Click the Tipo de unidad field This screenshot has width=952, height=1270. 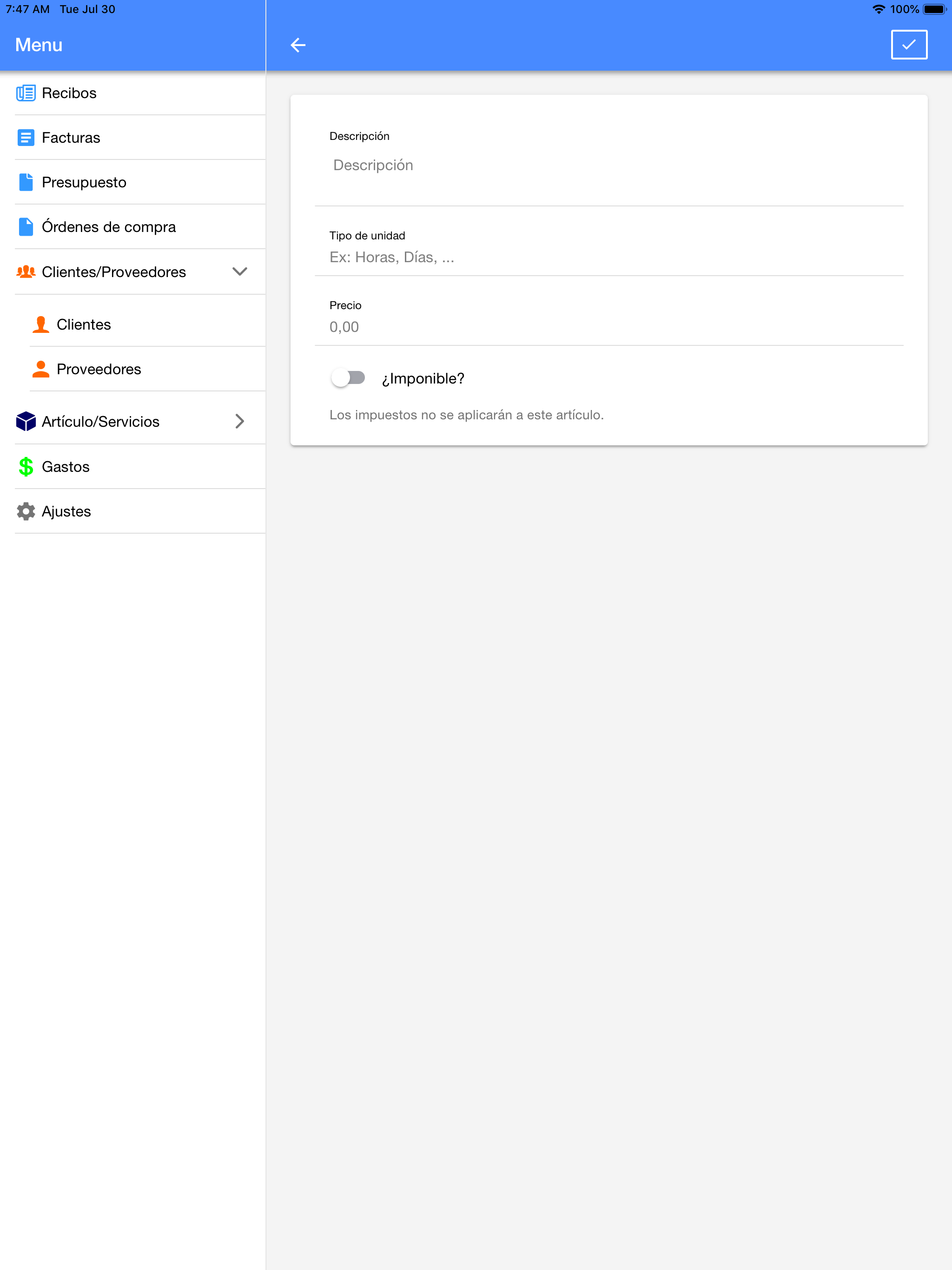(608, 257)
